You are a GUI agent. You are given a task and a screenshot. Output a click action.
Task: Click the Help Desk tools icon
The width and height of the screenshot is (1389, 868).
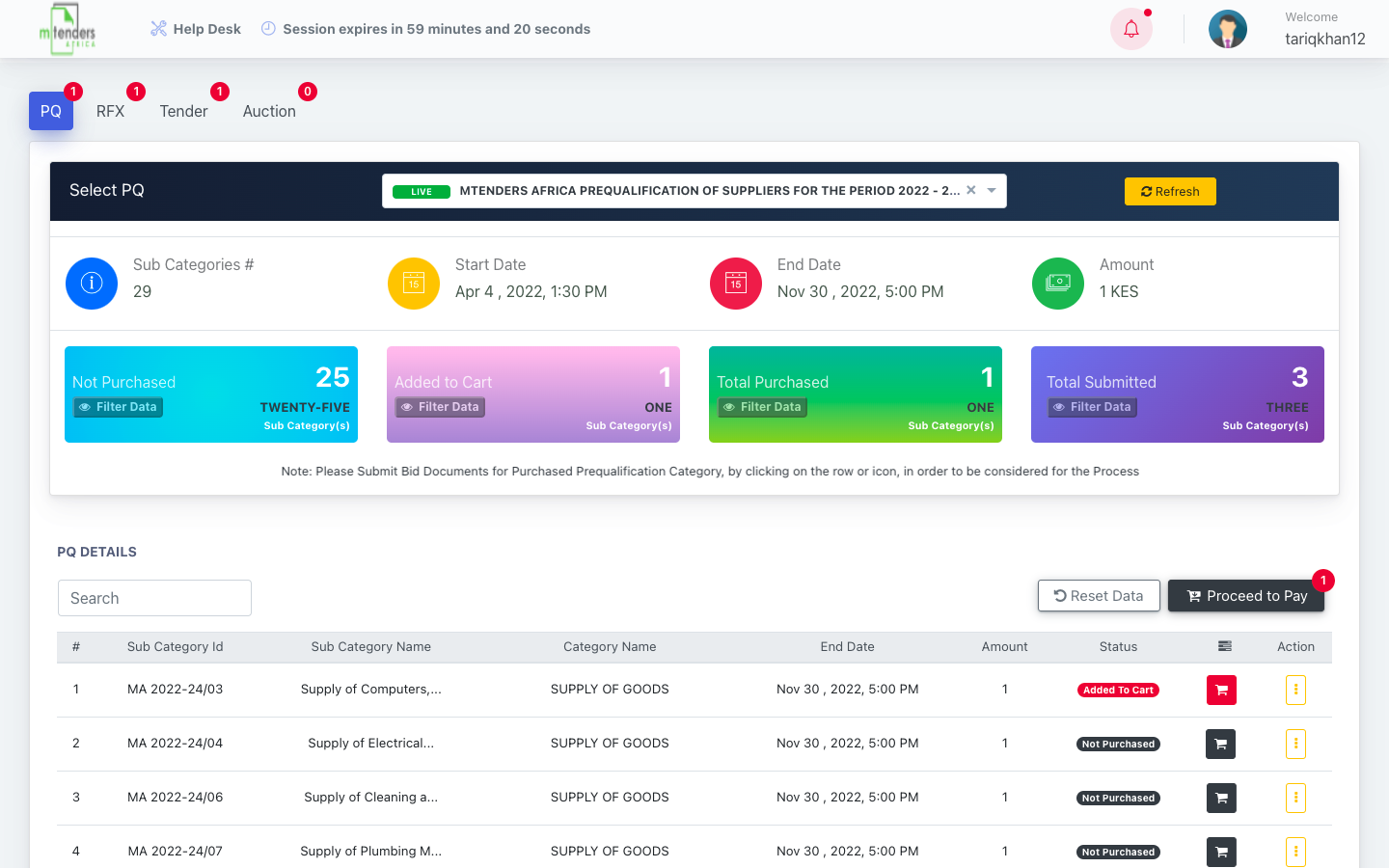coord(159,29)
